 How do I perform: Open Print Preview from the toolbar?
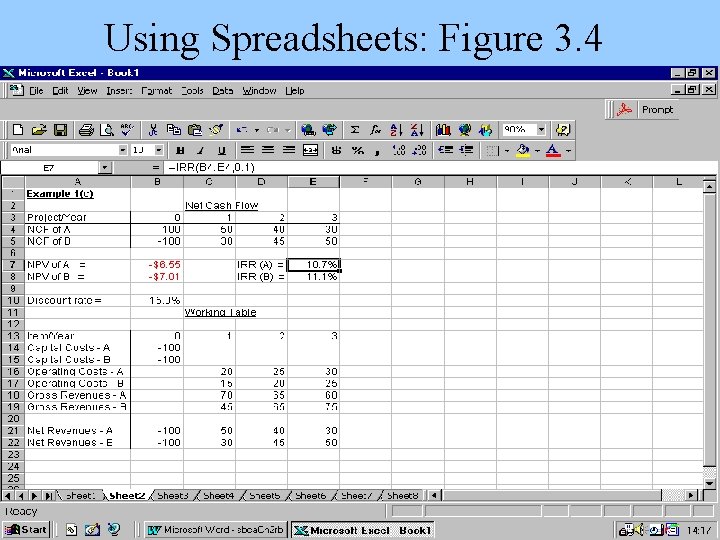107,130
